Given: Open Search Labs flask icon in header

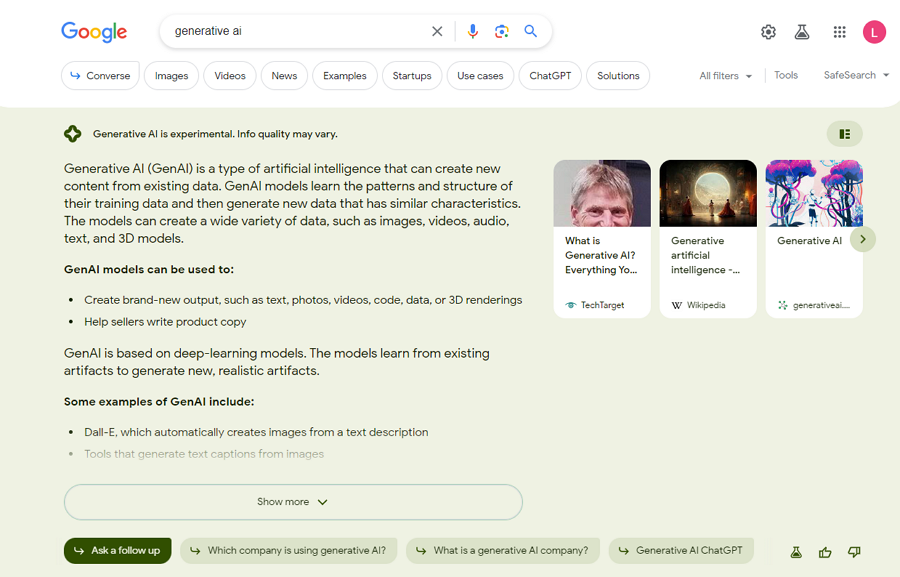Looking at the screenshot, I should pos(802,32).
